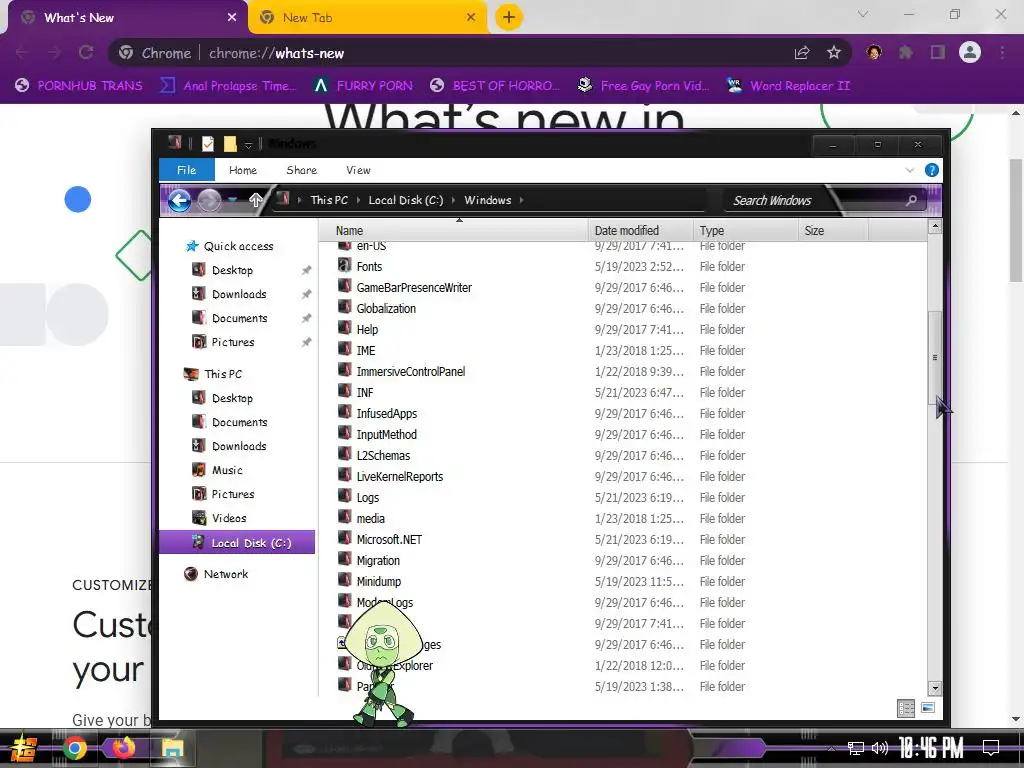This screenshot has height=768, width=1024.
Task: Sort by Date modified column header
Action: click(x=640, y=231)
